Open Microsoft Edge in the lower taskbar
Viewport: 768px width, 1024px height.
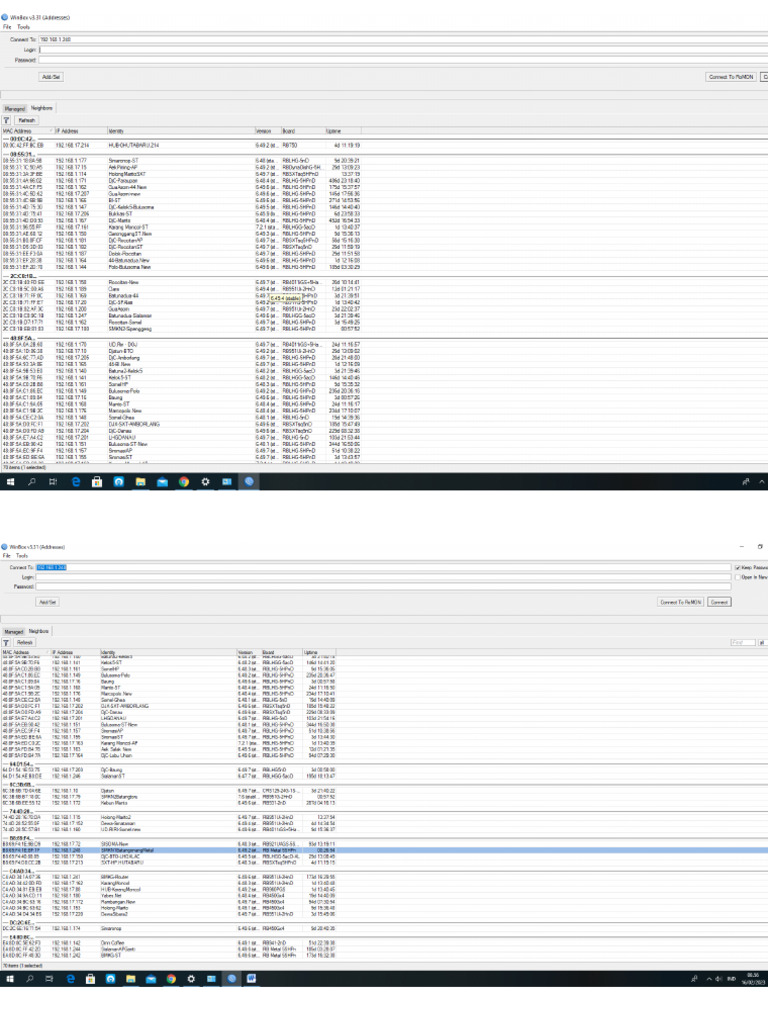pyautogui.click(x=71, y=979)
